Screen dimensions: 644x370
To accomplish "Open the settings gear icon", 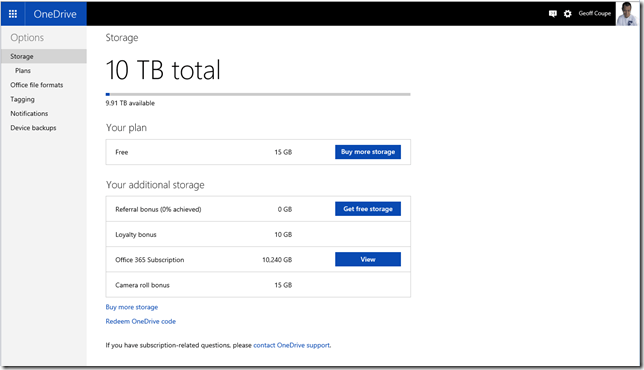I will [568, 14].
